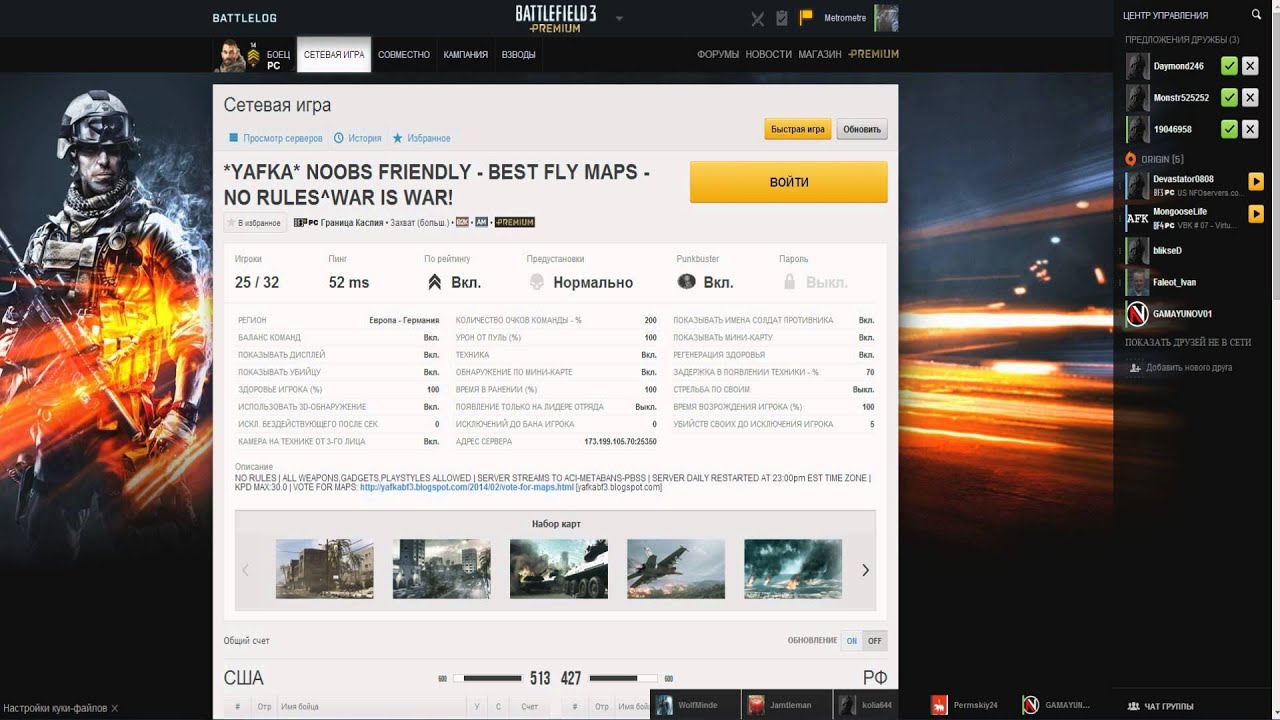Click the Battlefield 3 Premium logo

[556, 18]
